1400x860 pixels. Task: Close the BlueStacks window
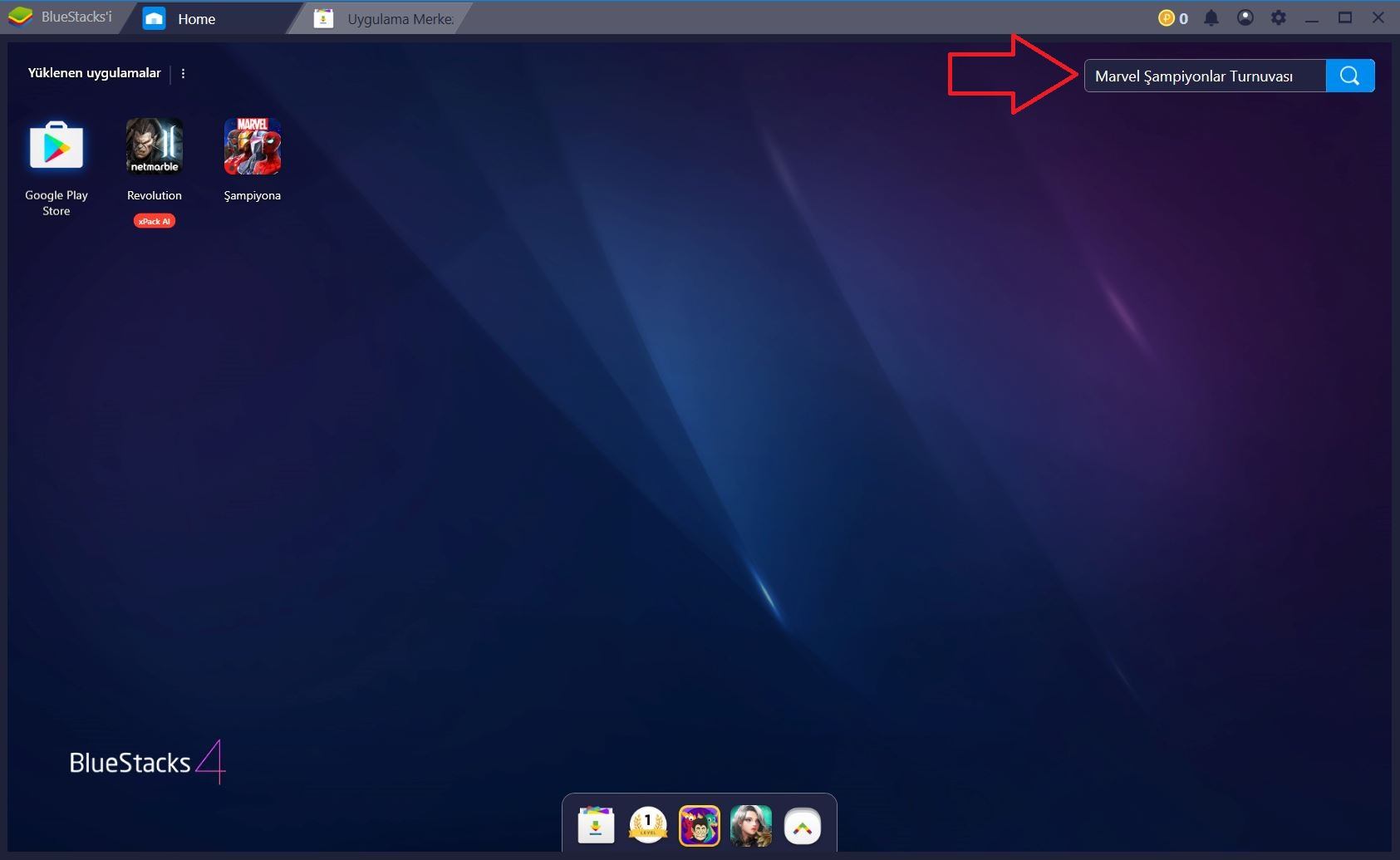click(x=1378, y=17)
